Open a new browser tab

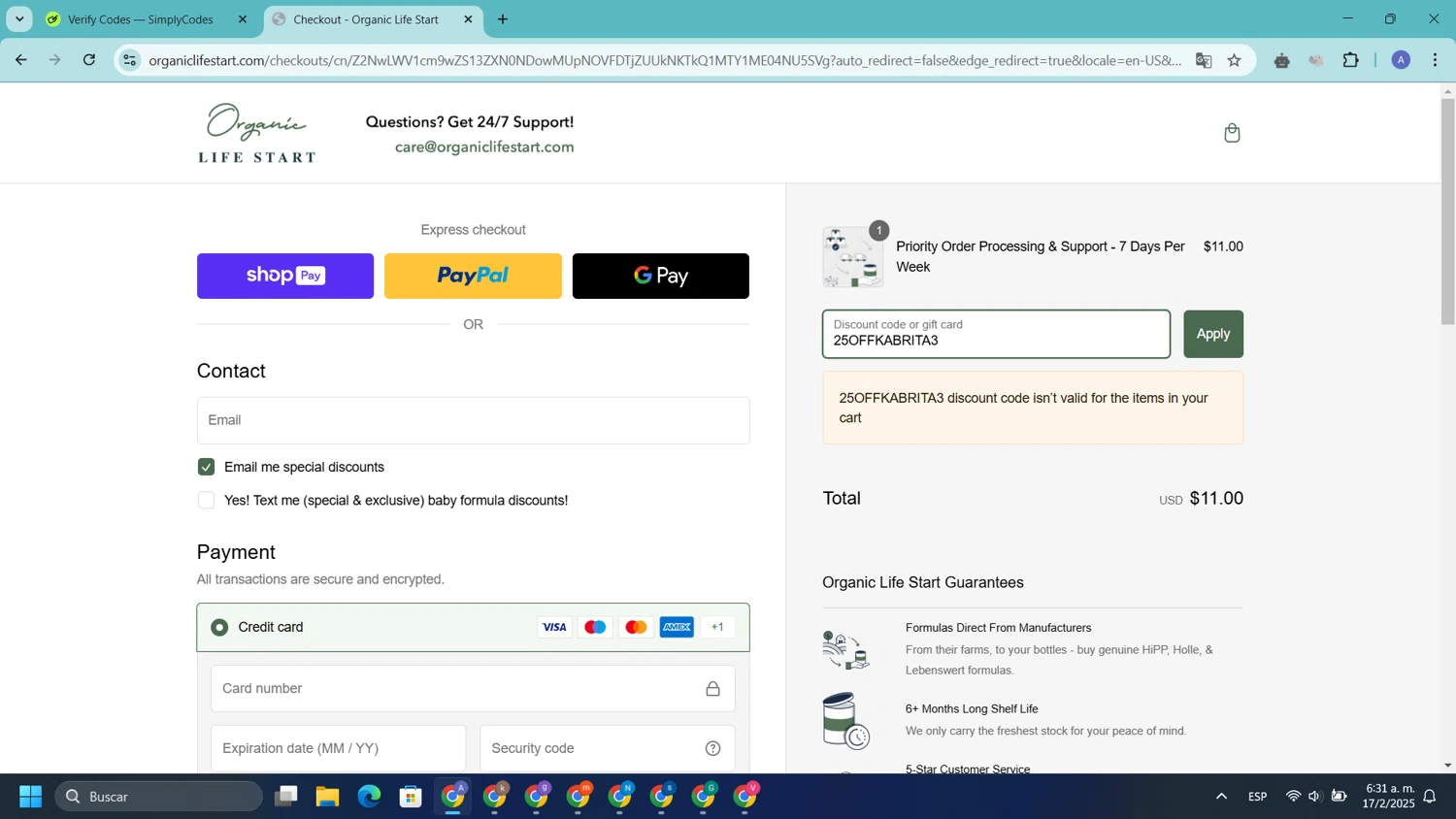point(503,19)
